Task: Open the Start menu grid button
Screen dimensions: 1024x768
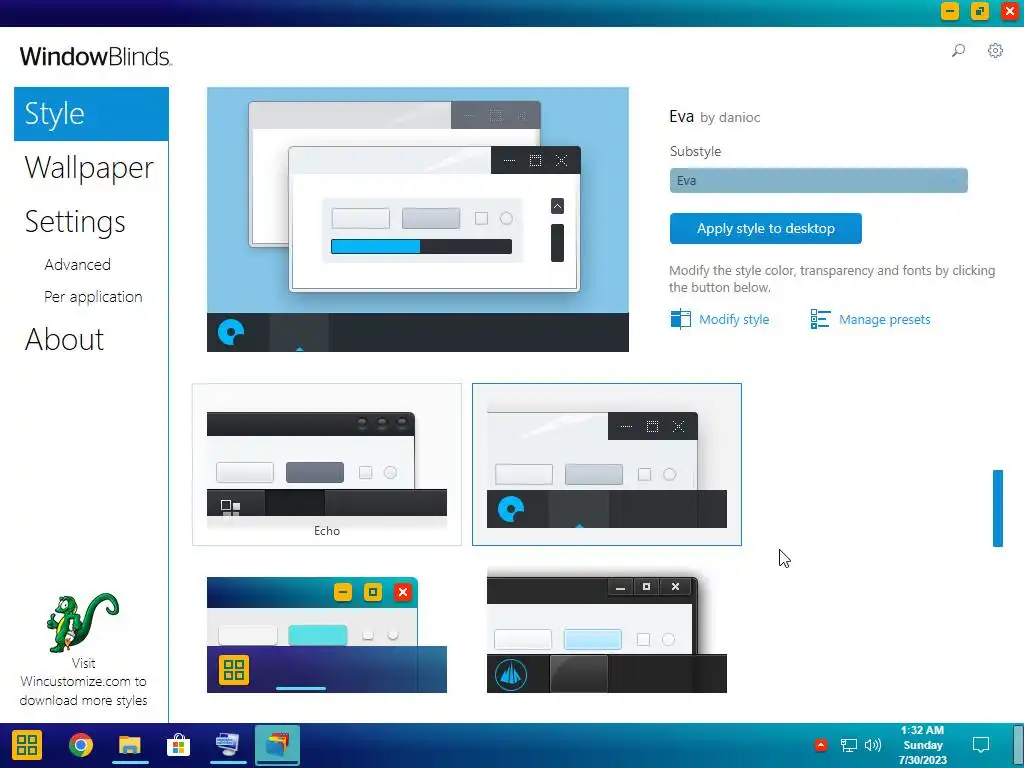Action: click(x=27, y=744)
